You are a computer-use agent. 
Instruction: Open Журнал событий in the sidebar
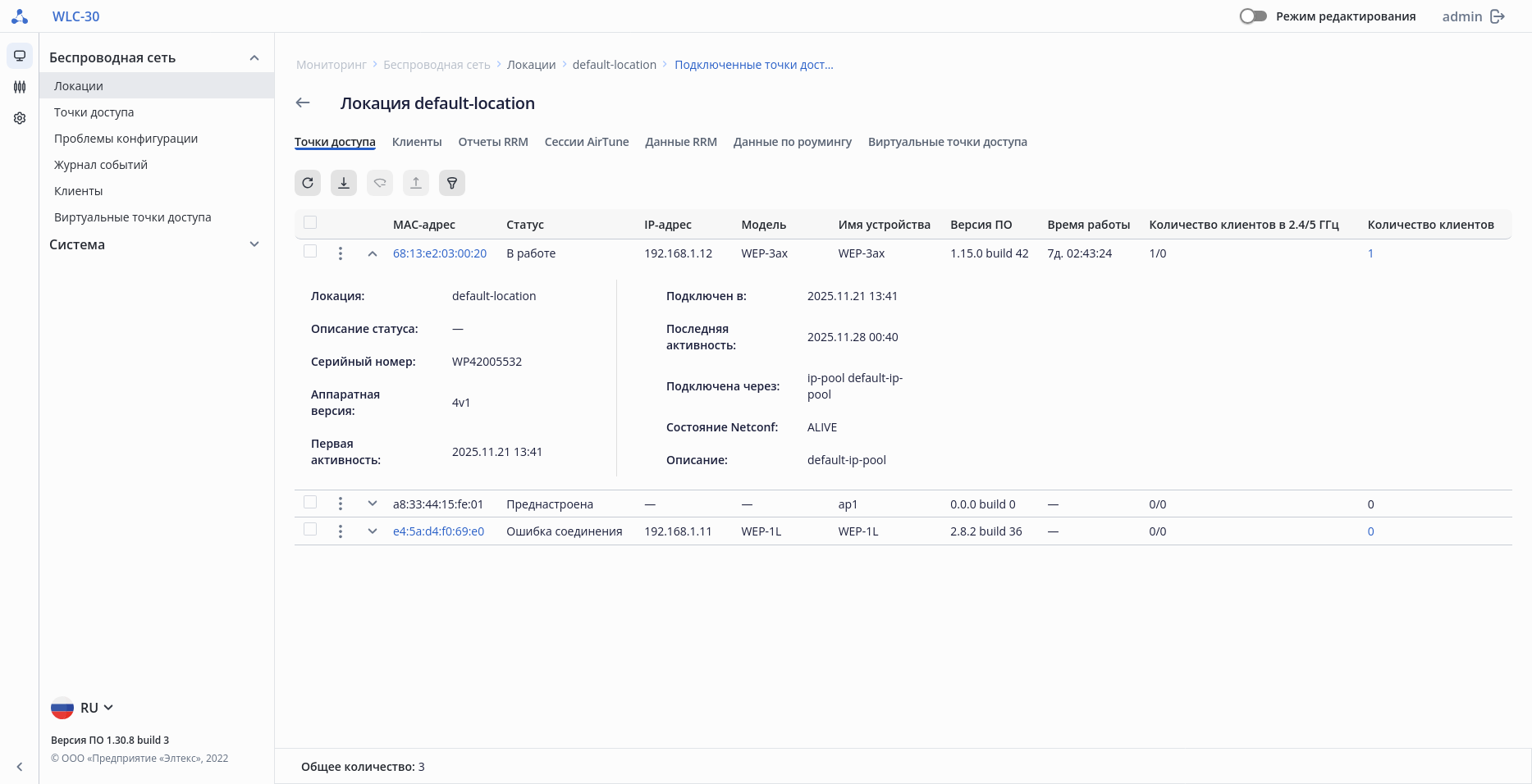click(101, 165)
